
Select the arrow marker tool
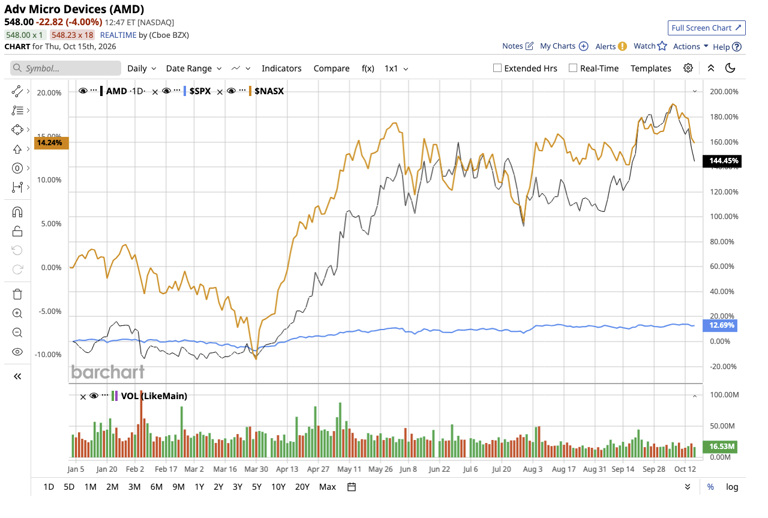[17, 149]
